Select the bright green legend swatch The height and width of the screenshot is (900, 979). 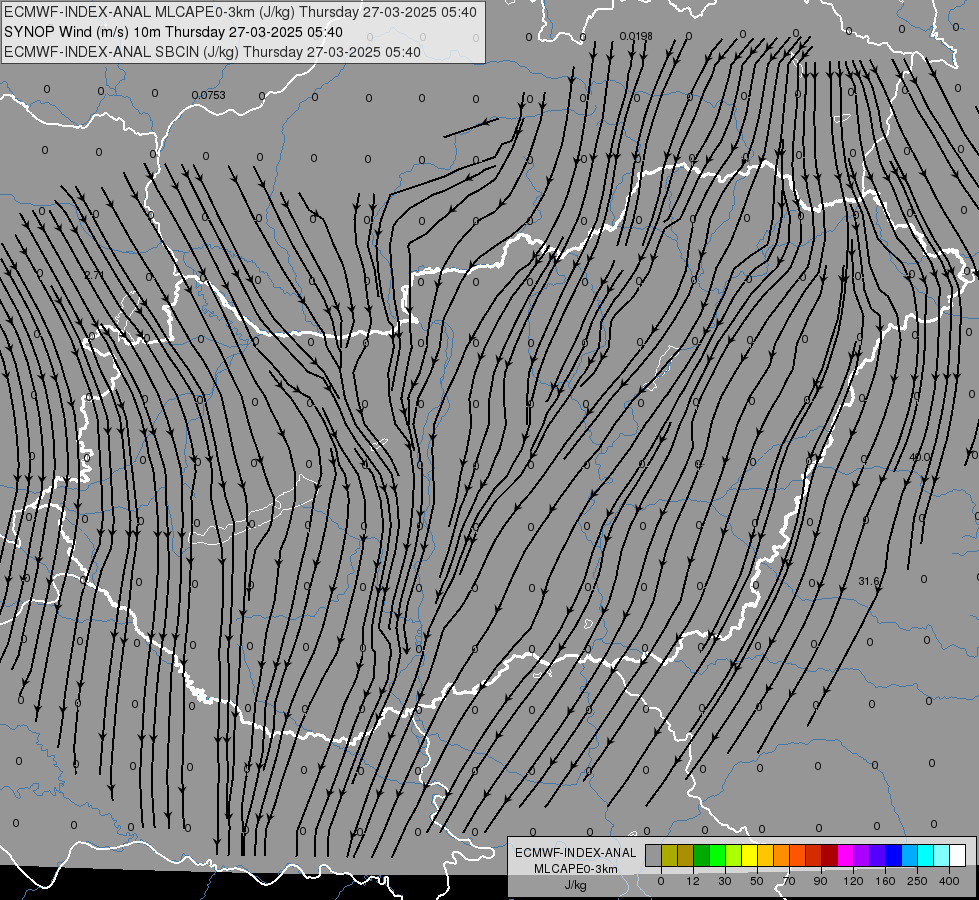(717, 855)
